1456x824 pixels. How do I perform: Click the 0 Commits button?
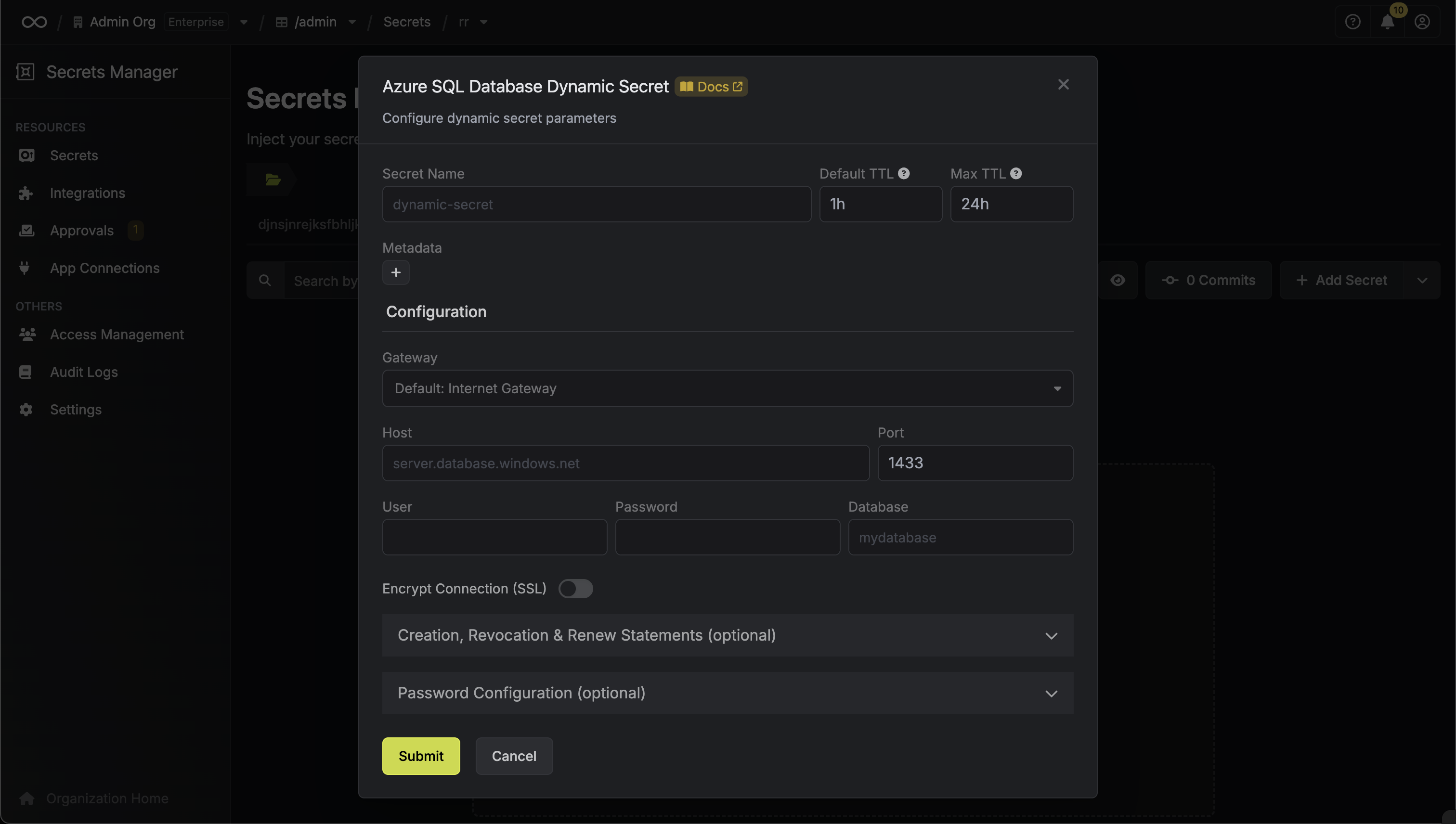(x=1208, y=280)
